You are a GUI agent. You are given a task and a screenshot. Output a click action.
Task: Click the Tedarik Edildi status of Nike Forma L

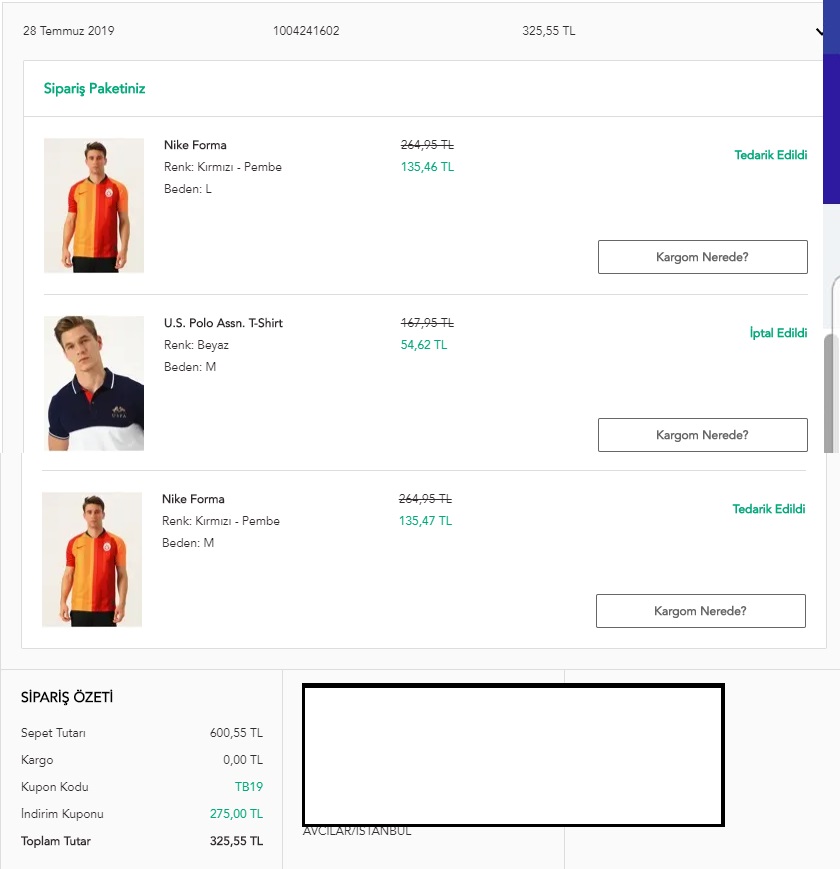771,155
